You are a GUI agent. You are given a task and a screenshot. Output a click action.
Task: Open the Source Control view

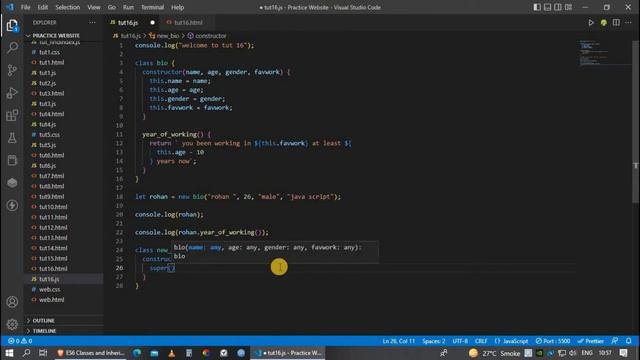coord(12,70)
